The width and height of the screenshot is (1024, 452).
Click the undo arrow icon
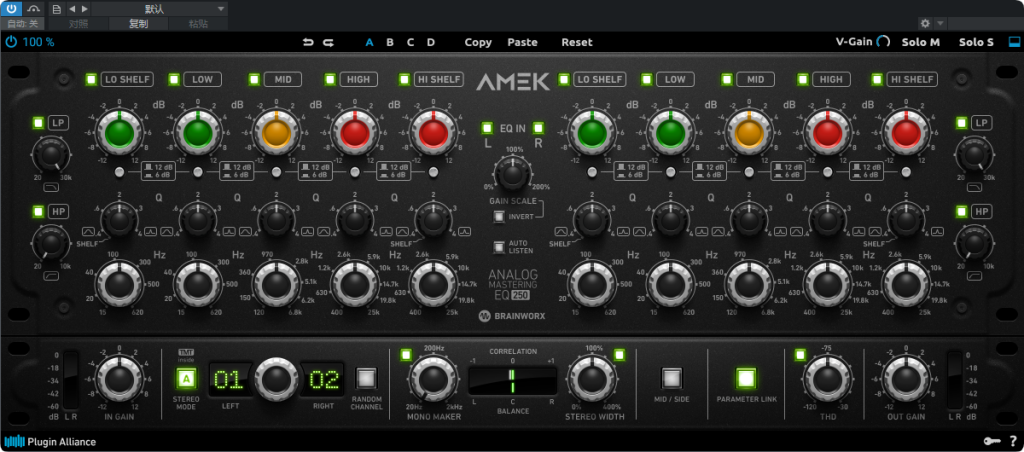308,42
